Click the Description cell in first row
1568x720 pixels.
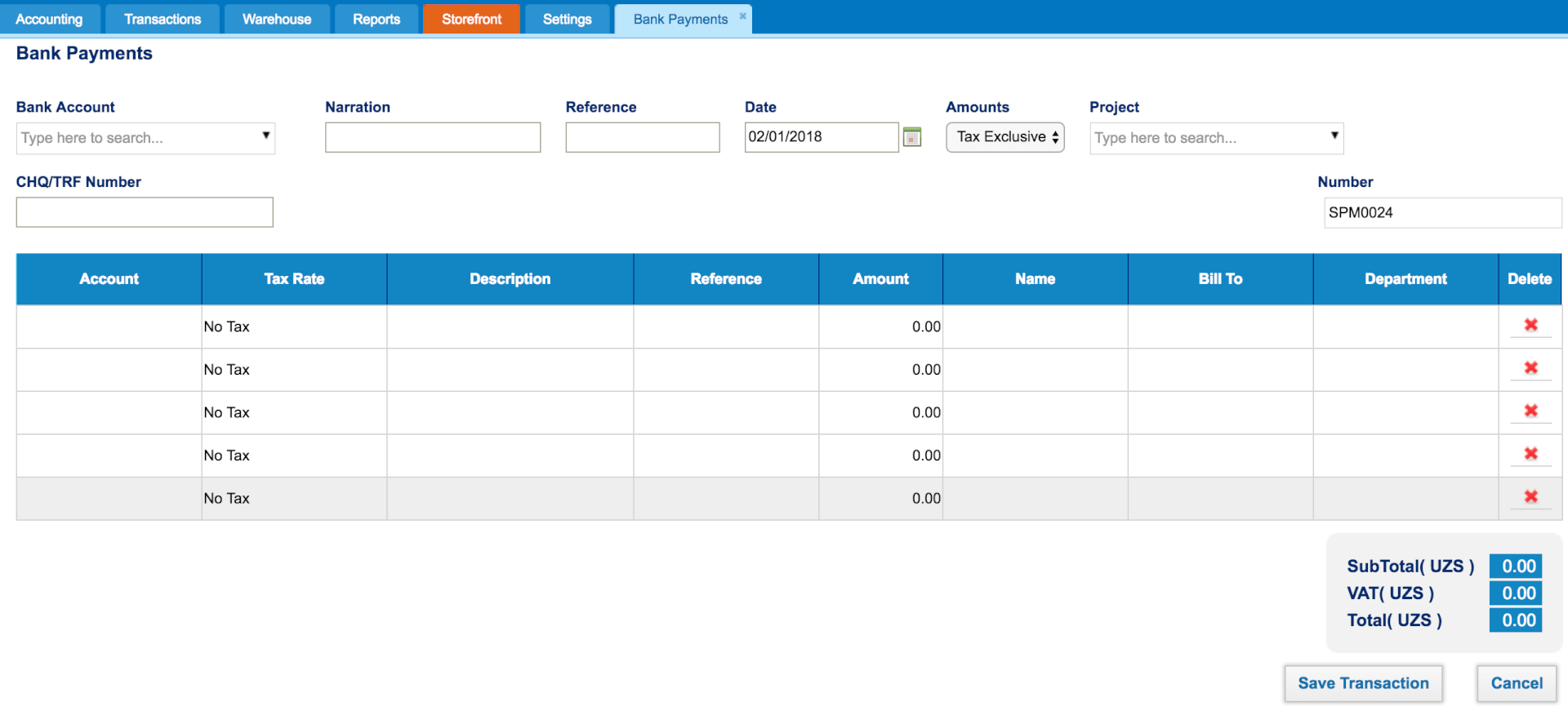tap(510, 327)
